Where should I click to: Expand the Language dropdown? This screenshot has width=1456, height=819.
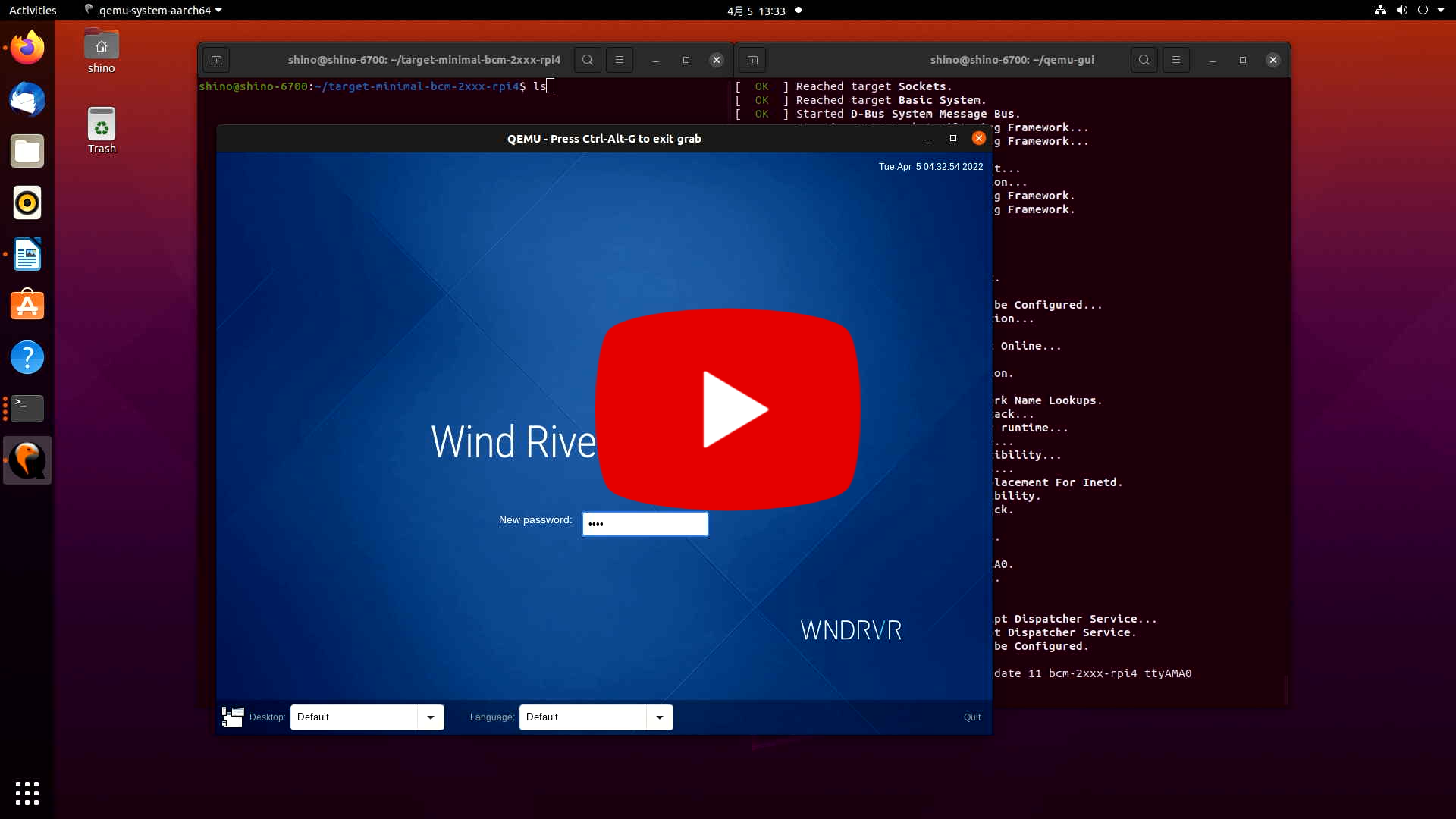[x=660, y=717]
